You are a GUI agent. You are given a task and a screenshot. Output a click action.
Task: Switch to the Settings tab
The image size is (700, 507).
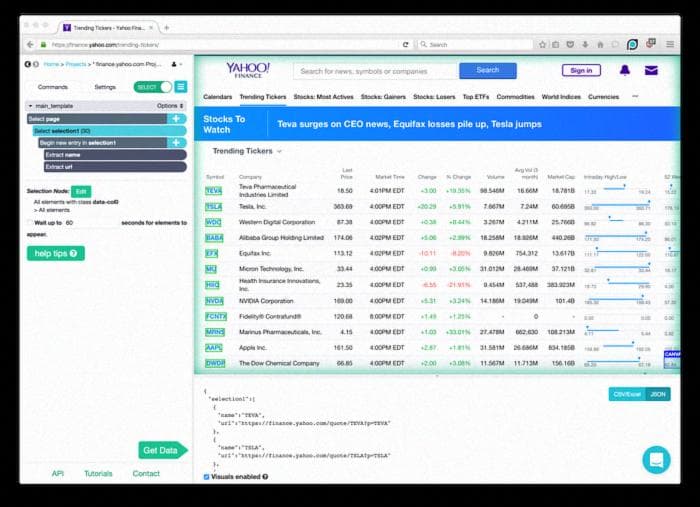click(x=105, y=87)
